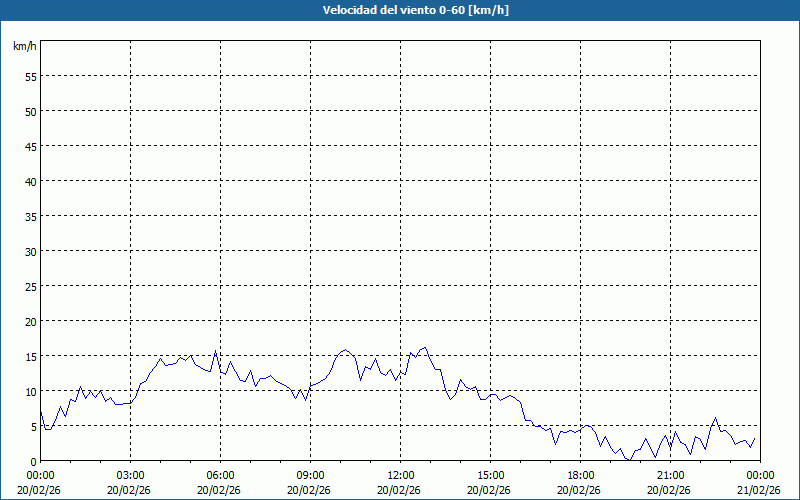Select the 40 tick label on the y-axis
800x500 pixels.
coord(30,181)
